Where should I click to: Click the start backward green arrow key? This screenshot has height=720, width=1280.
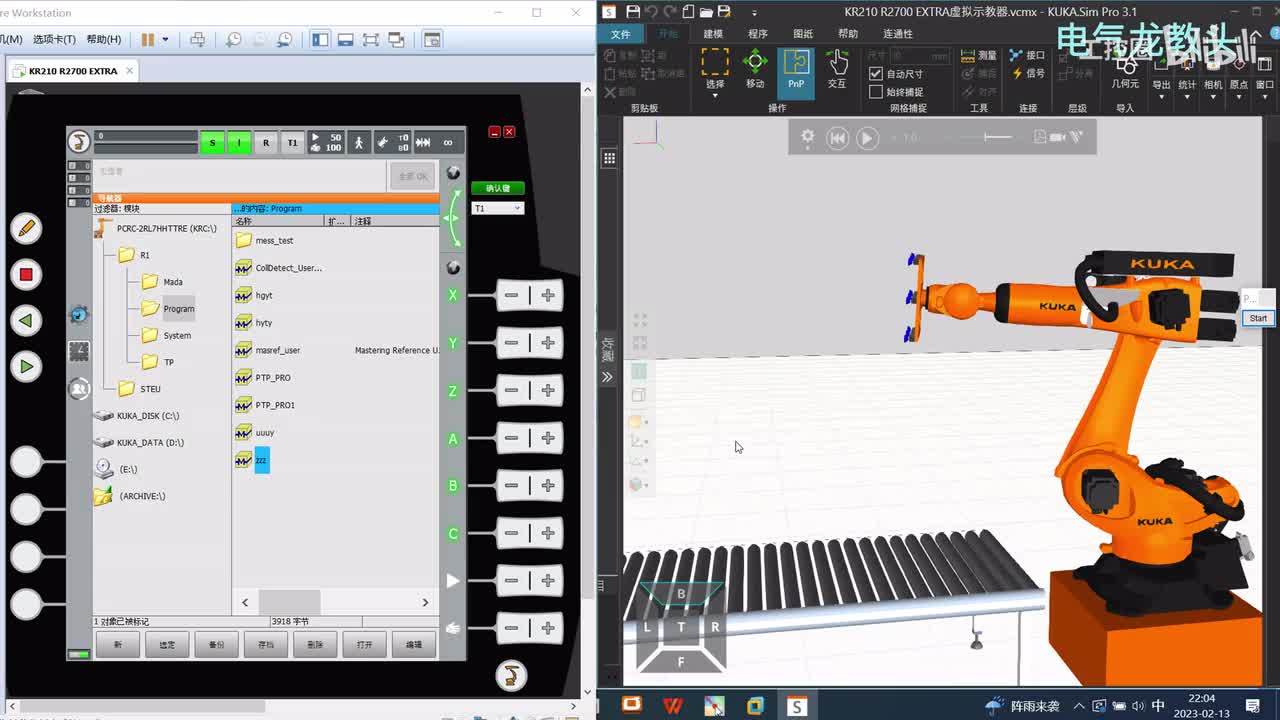click(26, 321)
